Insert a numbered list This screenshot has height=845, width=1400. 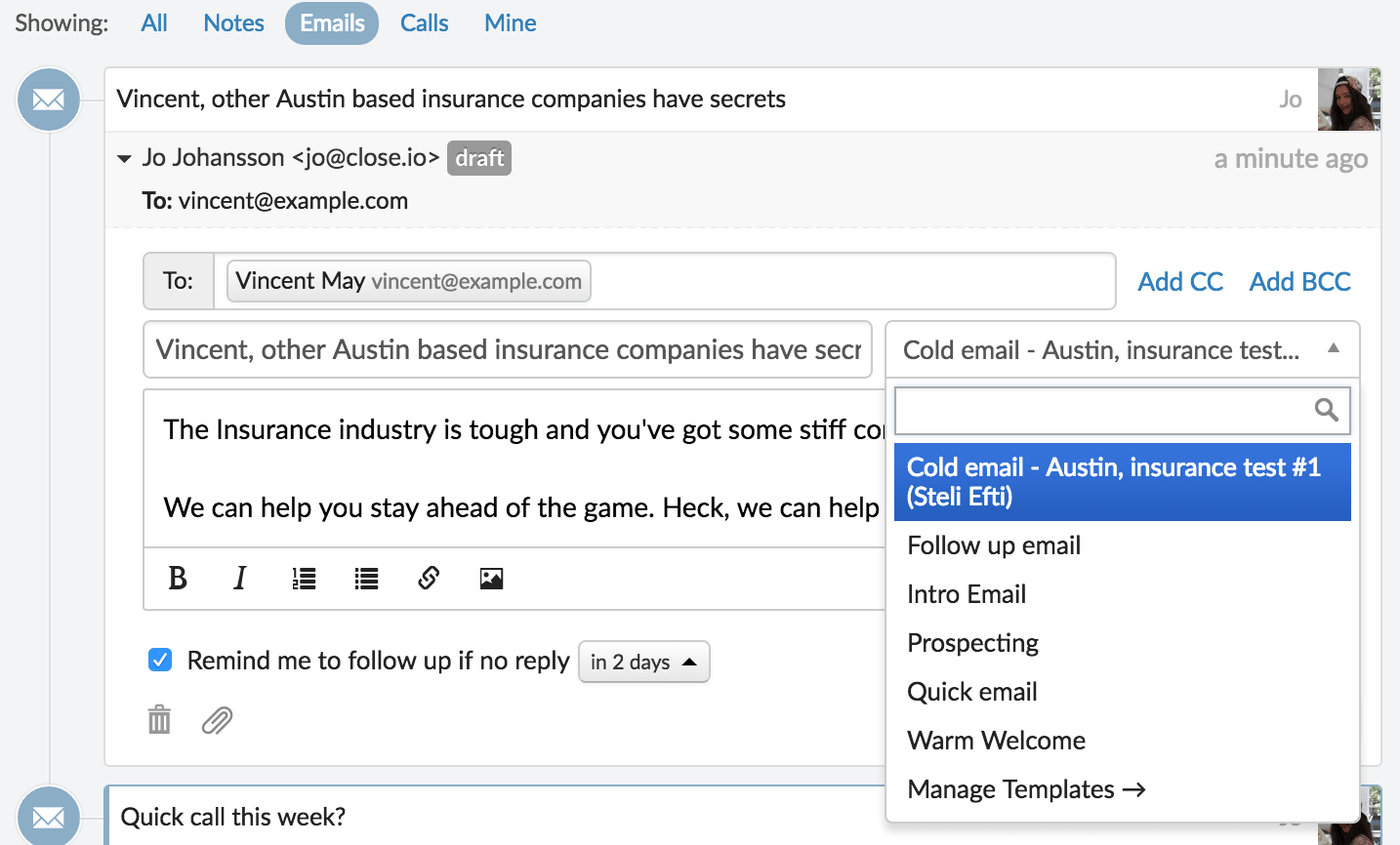pyautogui.click(x=304, y=579)
